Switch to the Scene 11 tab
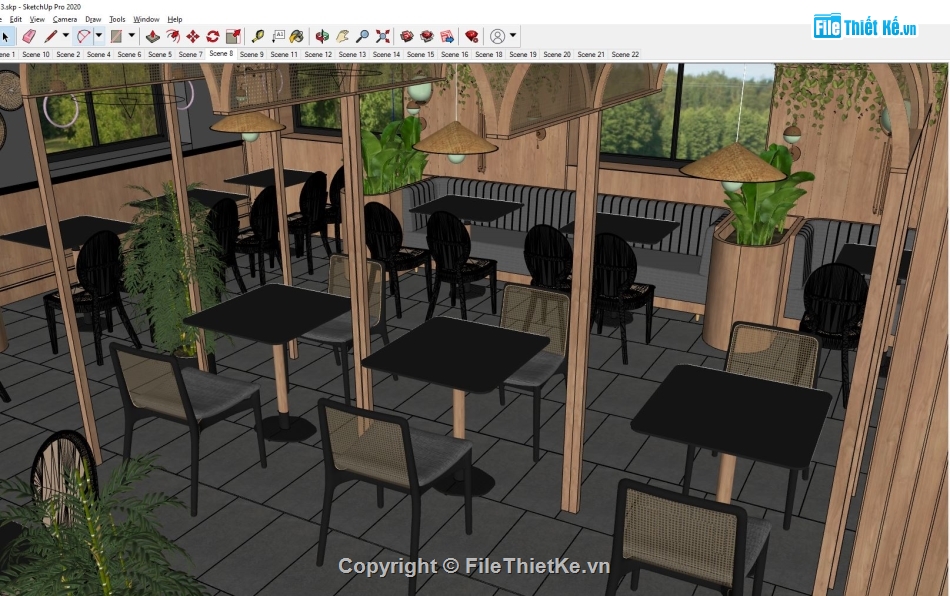The image size is (950, 596). (284, 55)
